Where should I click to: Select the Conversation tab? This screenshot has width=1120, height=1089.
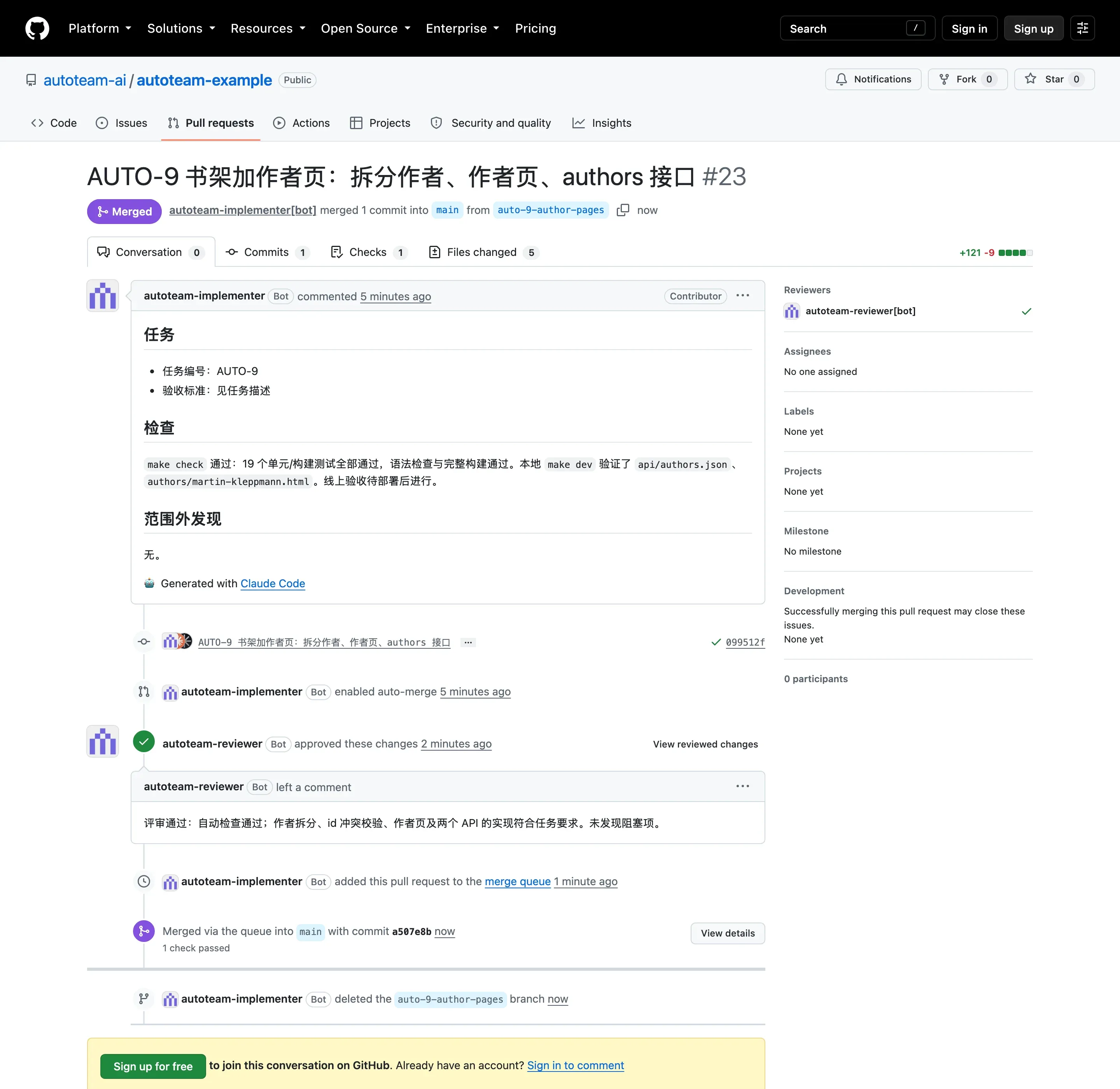[x=151, y=252]
